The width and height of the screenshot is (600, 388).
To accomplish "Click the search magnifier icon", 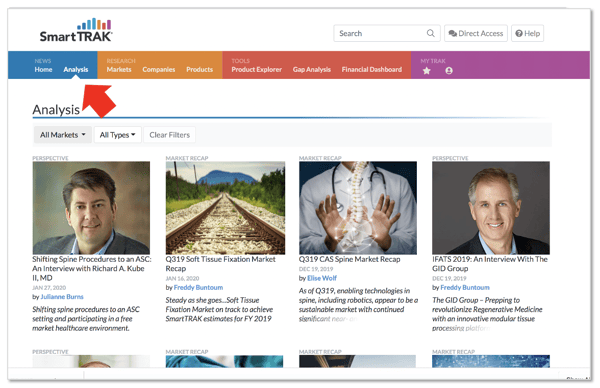I will pyautogui.click(x=430, y=33).
